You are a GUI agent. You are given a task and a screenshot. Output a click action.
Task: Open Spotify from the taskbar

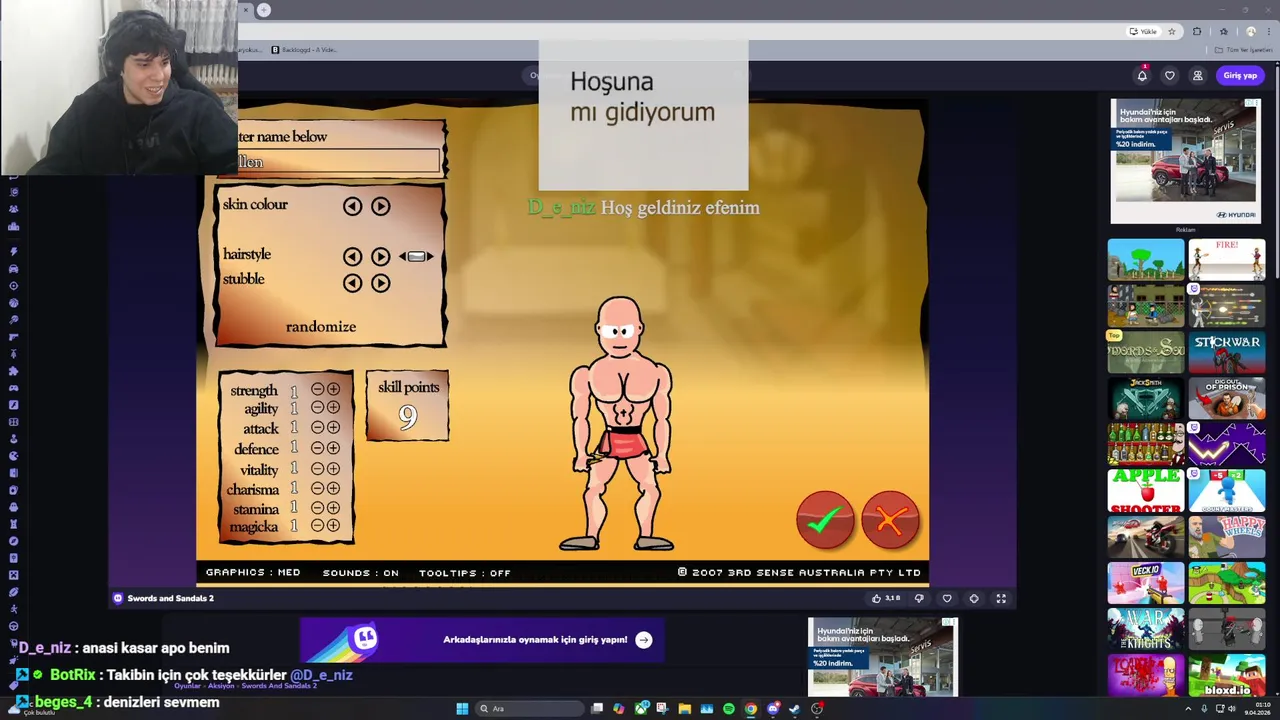[729, 709]
